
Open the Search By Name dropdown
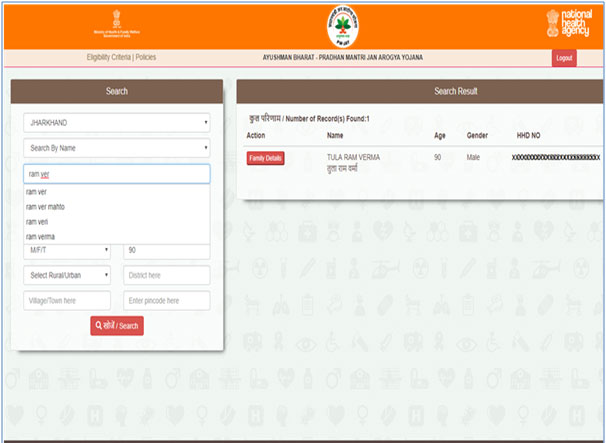coord(117,149)
